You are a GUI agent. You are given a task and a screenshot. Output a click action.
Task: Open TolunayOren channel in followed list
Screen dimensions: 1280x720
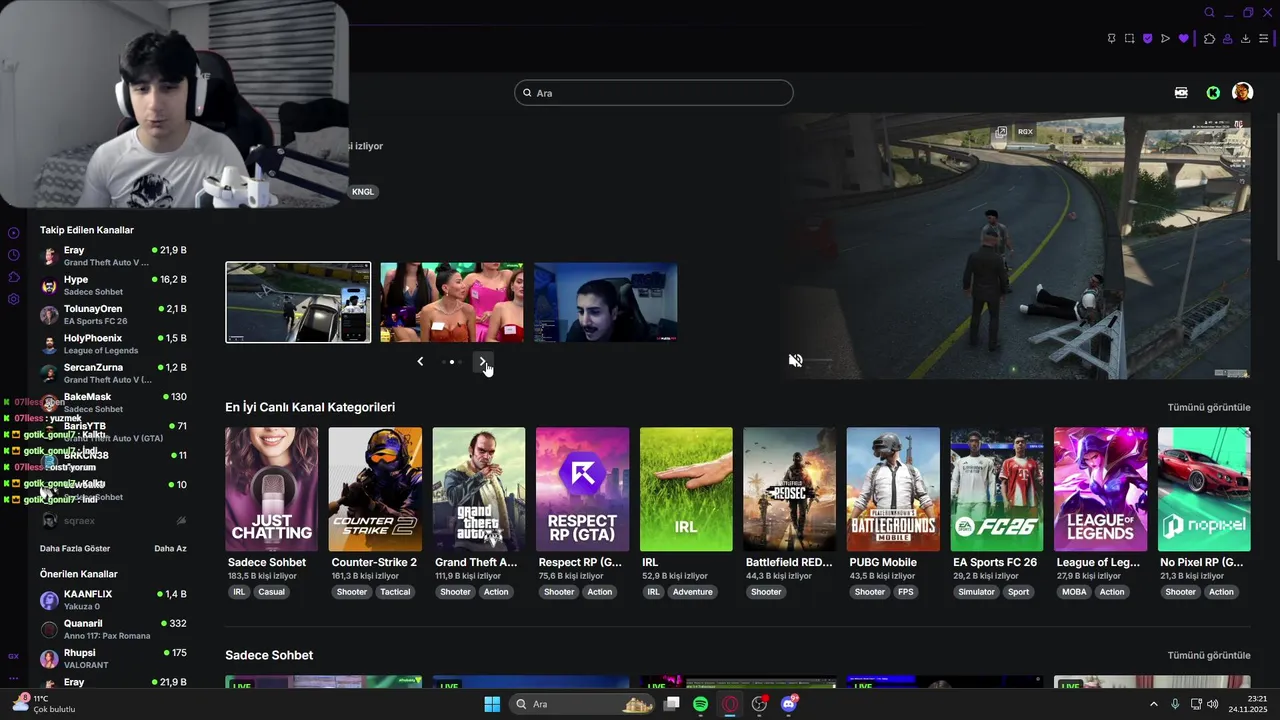[113, 315]
